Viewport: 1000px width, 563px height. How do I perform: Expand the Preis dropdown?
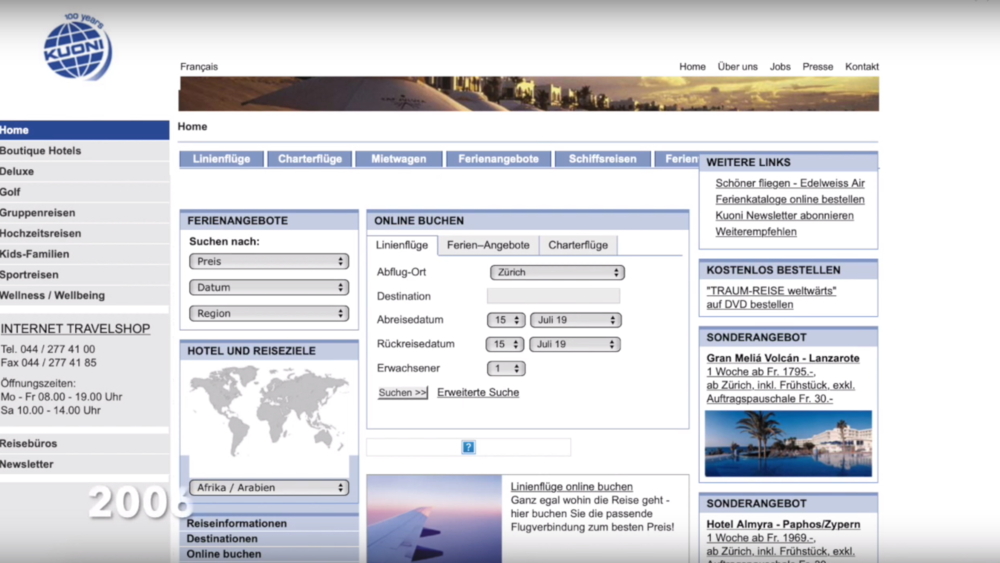click(x=268, y=261)
